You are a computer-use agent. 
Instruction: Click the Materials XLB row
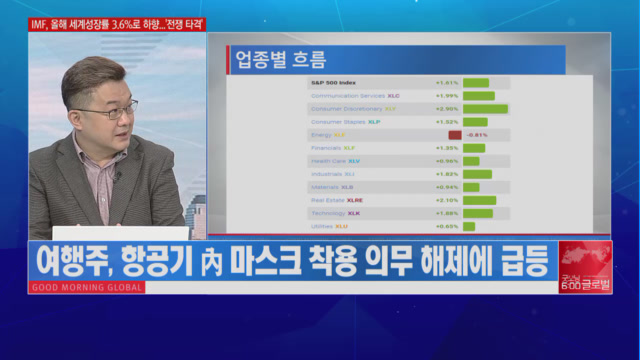click(409, 187)
